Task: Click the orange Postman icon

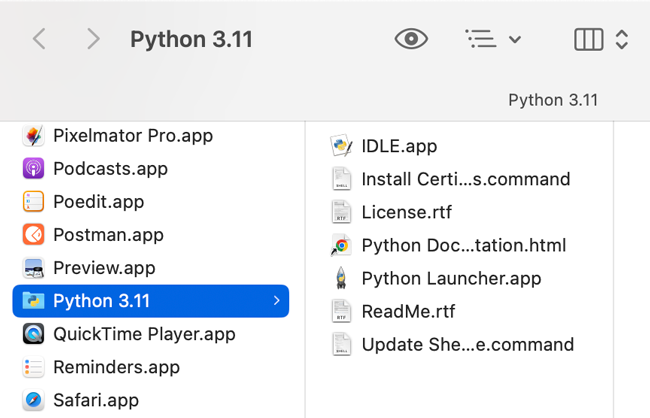Action: coord(33,235)
